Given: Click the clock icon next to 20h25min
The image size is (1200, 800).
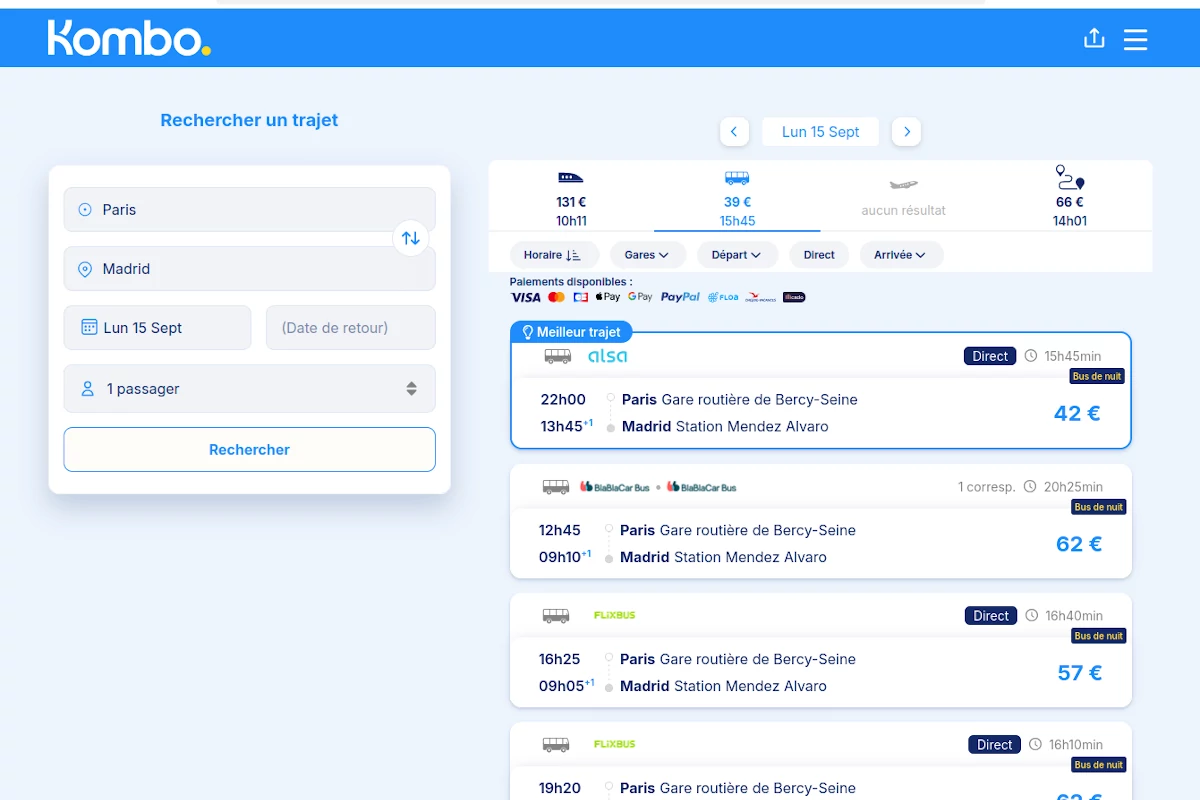Looking at the screenshot, I should [x=1030, y=487].
